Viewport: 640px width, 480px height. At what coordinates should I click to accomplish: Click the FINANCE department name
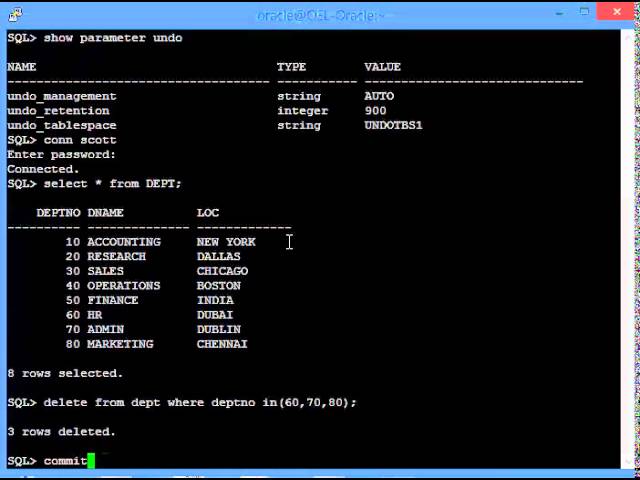click(113, 300)
